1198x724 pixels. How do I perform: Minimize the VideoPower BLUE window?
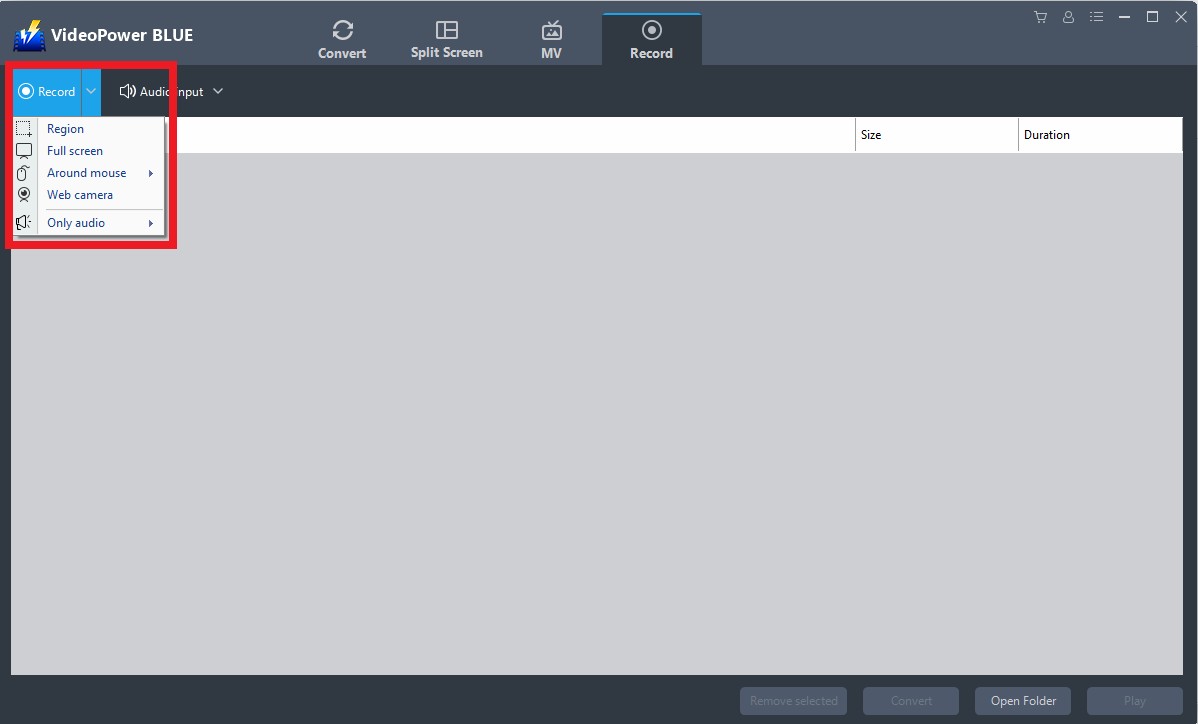point(1125,17)
